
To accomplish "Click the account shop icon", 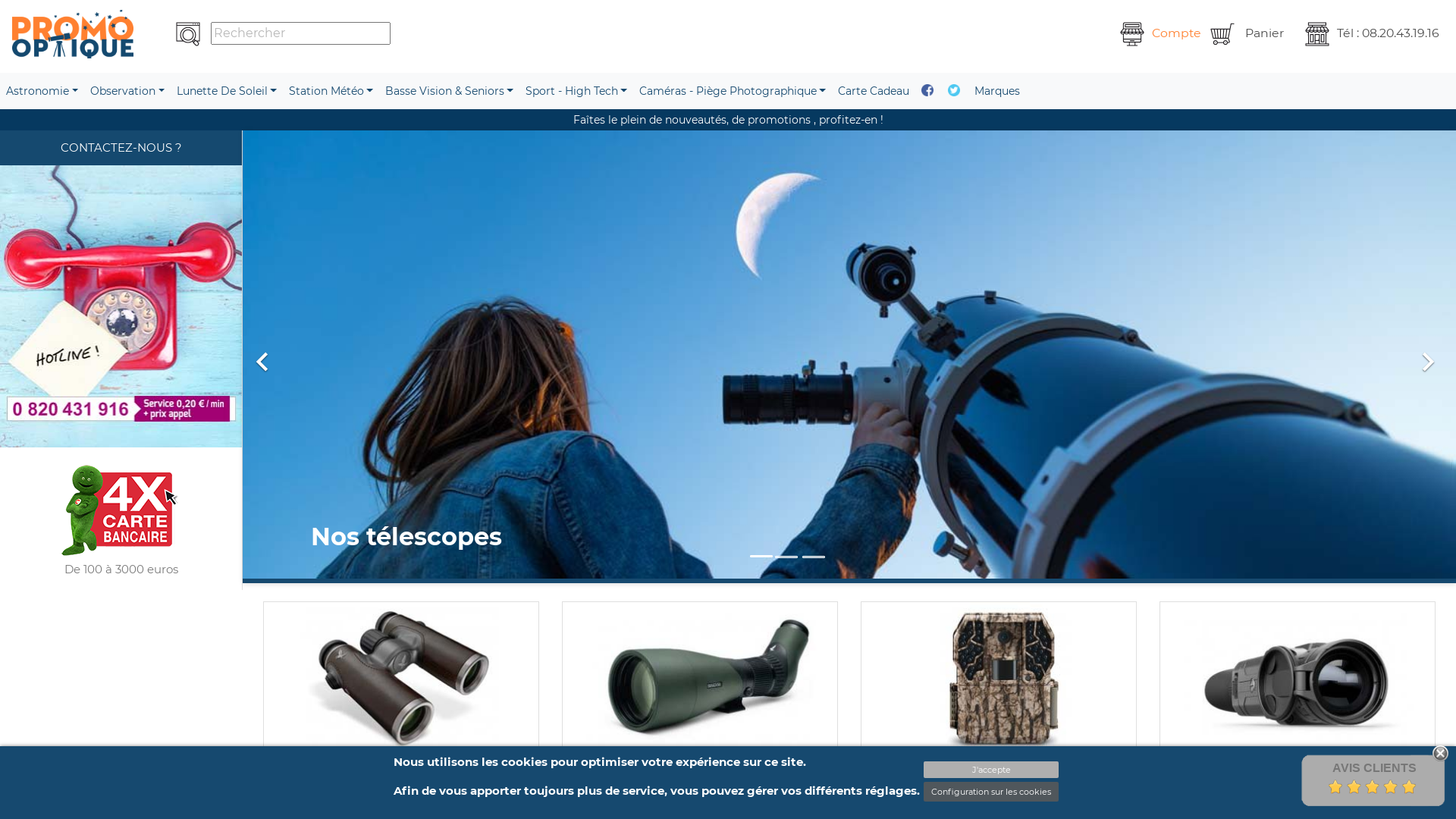I will tap(1132, 34).
